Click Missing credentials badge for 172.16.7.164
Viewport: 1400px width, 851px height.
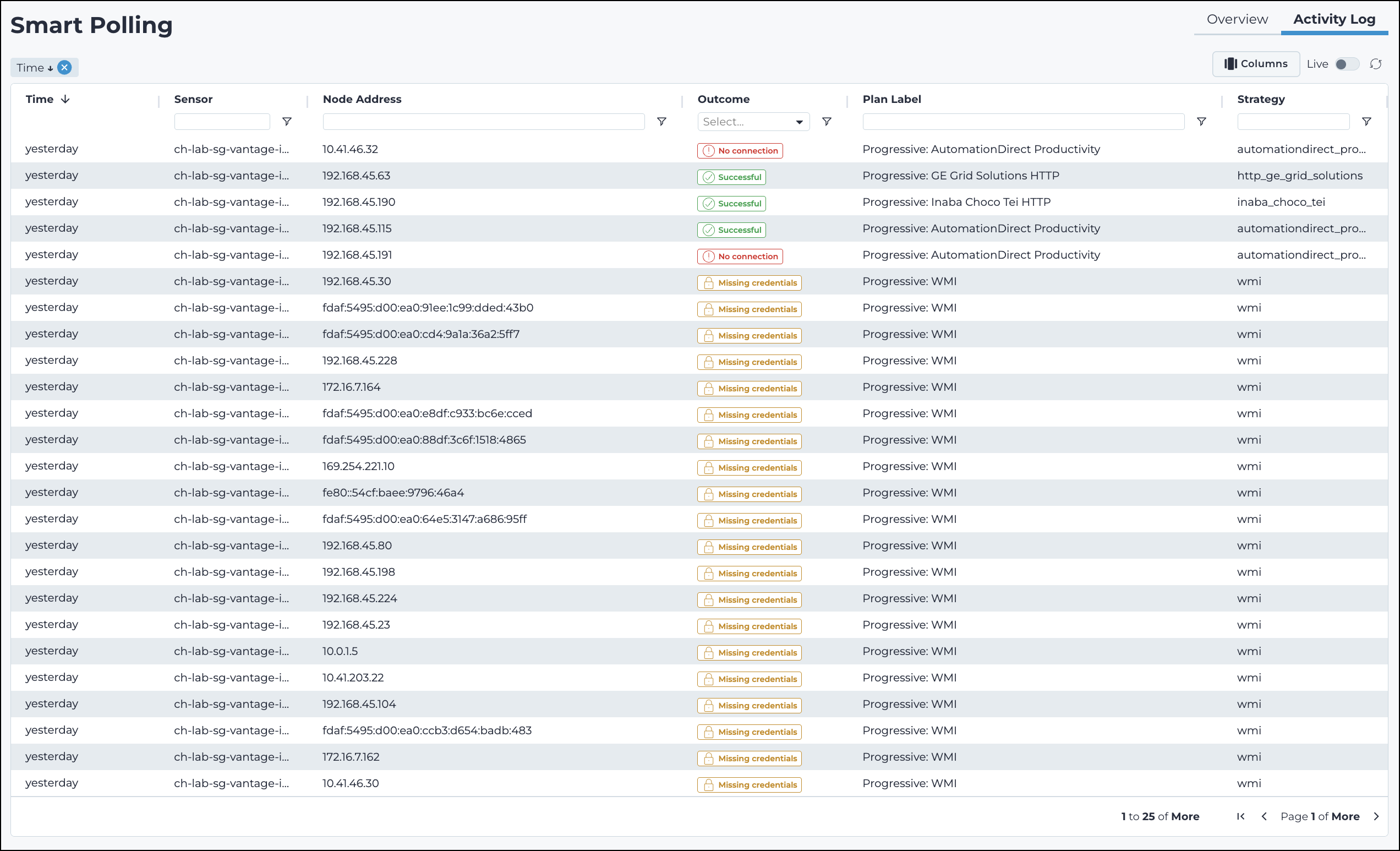tap(750, 388)
